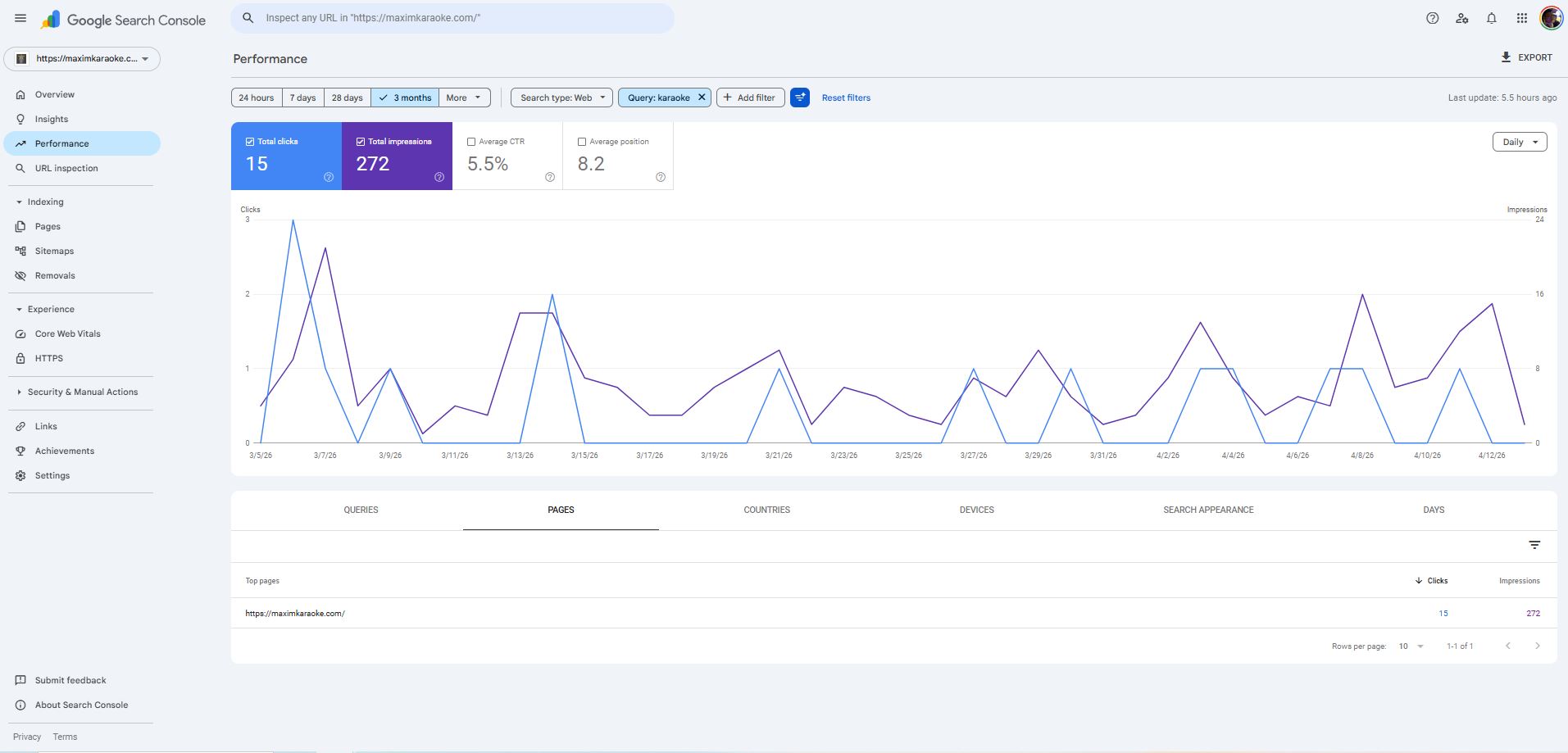Open users and permissions icon
The width and height of the screenshot is (1568, 753).
(x=1461, y=18)
